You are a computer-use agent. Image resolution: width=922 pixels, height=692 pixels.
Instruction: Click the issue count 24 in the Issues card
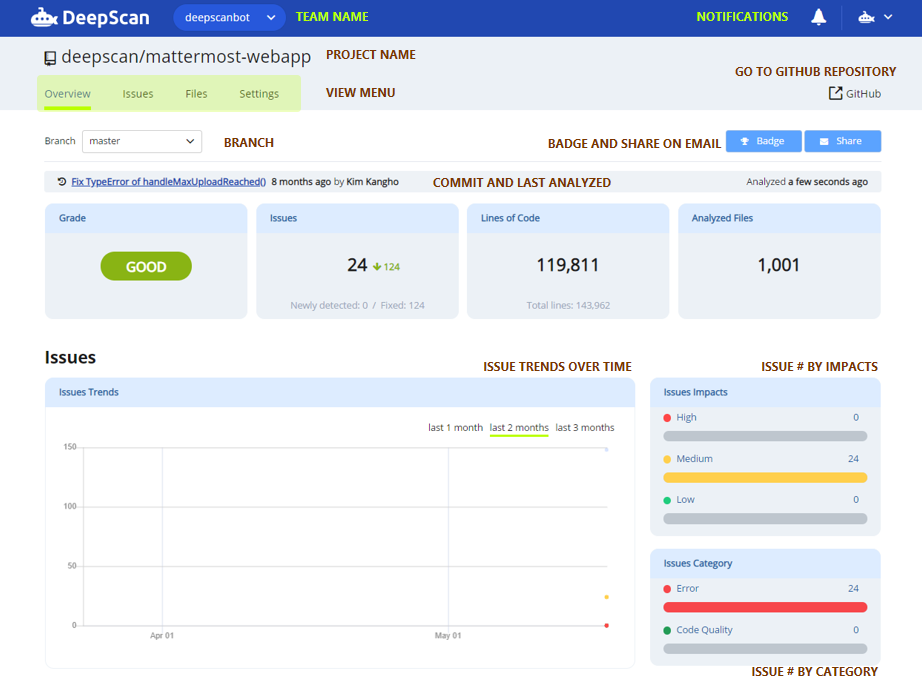click(357, 265)
